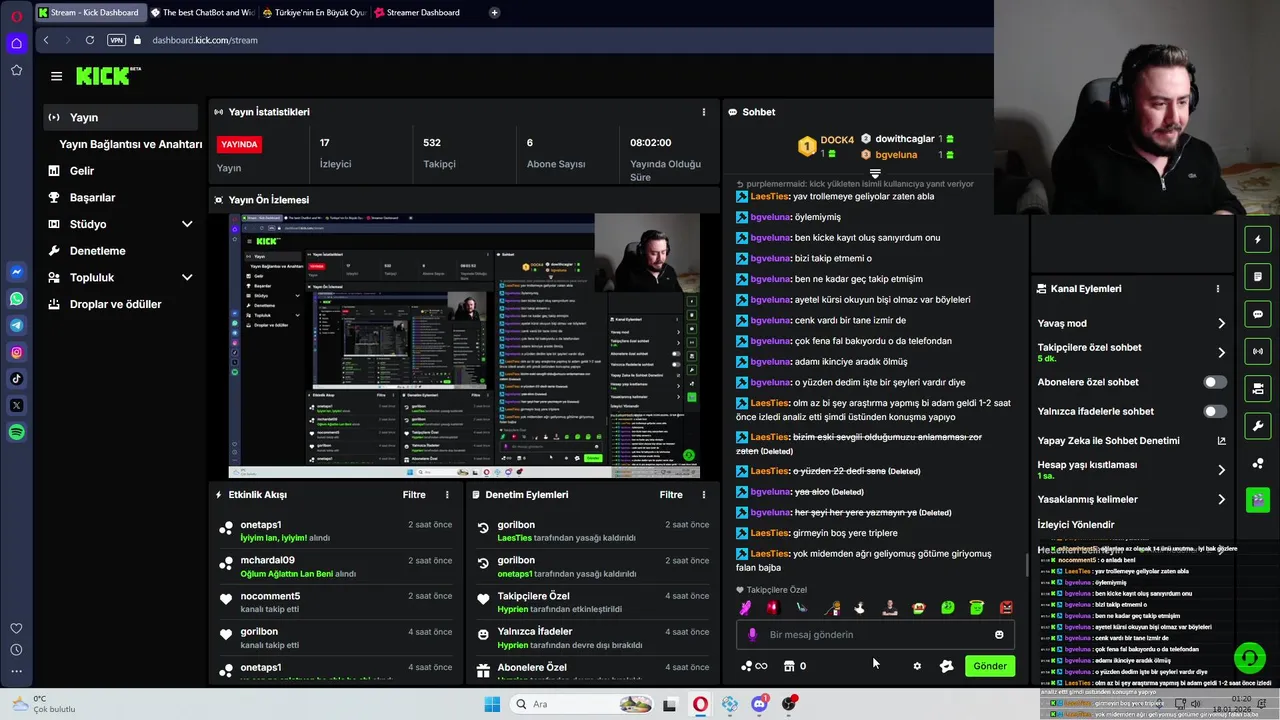Open the lightning quick actions icon
The height and width of the screenshot is (720, 1280).
click(x=1258, y=240)
